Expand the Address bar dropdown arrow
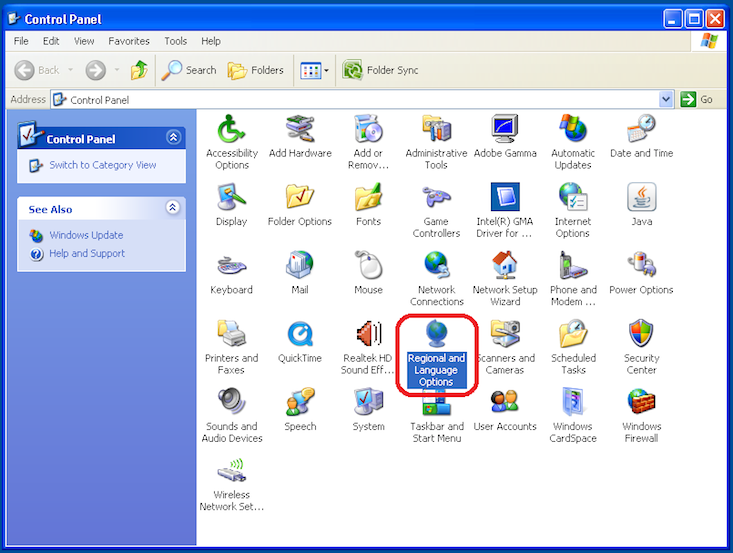Viewport: 733px width, 553px height. coord(667,99)
